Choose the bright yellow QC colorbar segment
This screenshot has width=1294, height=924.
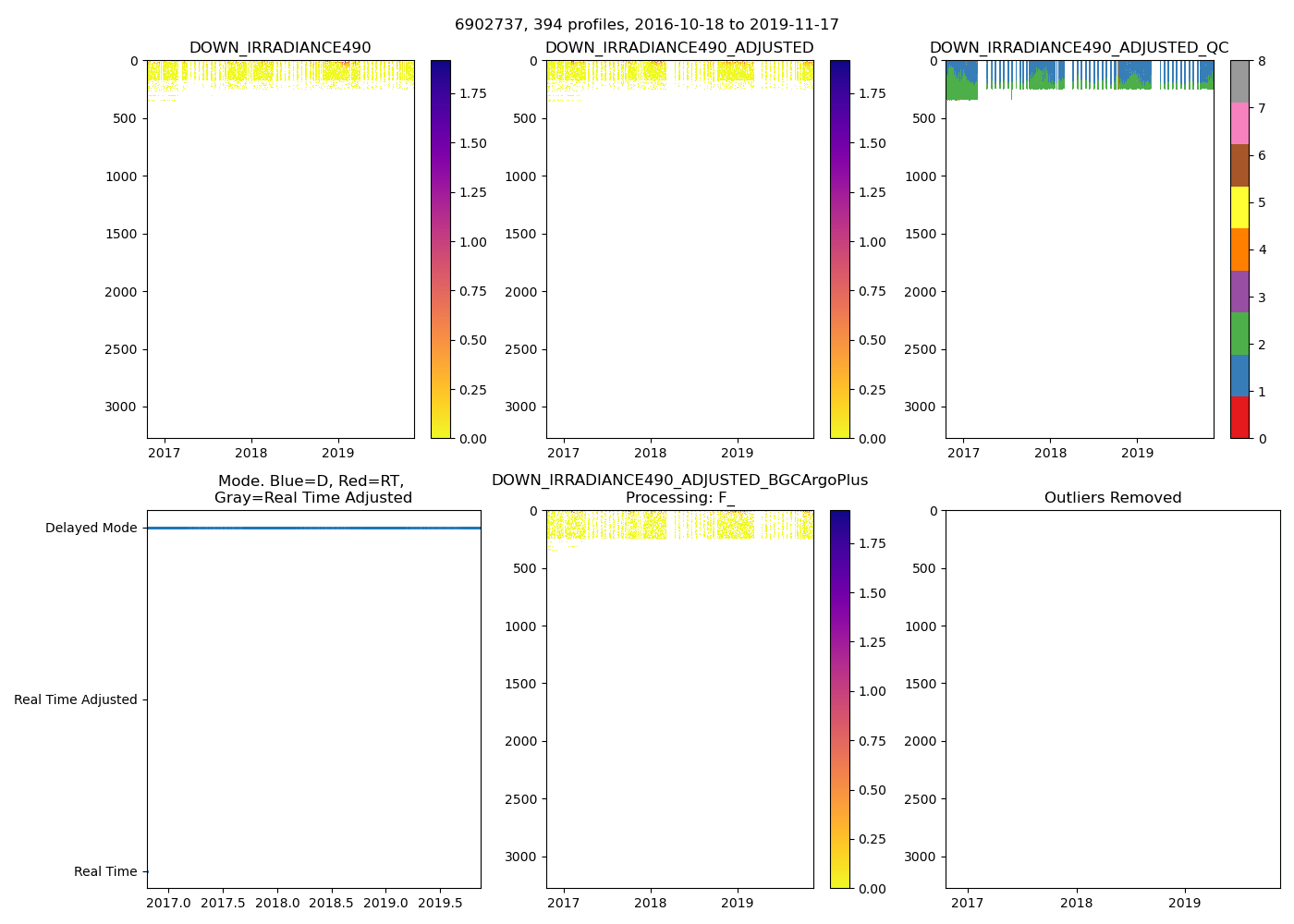click(1239, 207)
